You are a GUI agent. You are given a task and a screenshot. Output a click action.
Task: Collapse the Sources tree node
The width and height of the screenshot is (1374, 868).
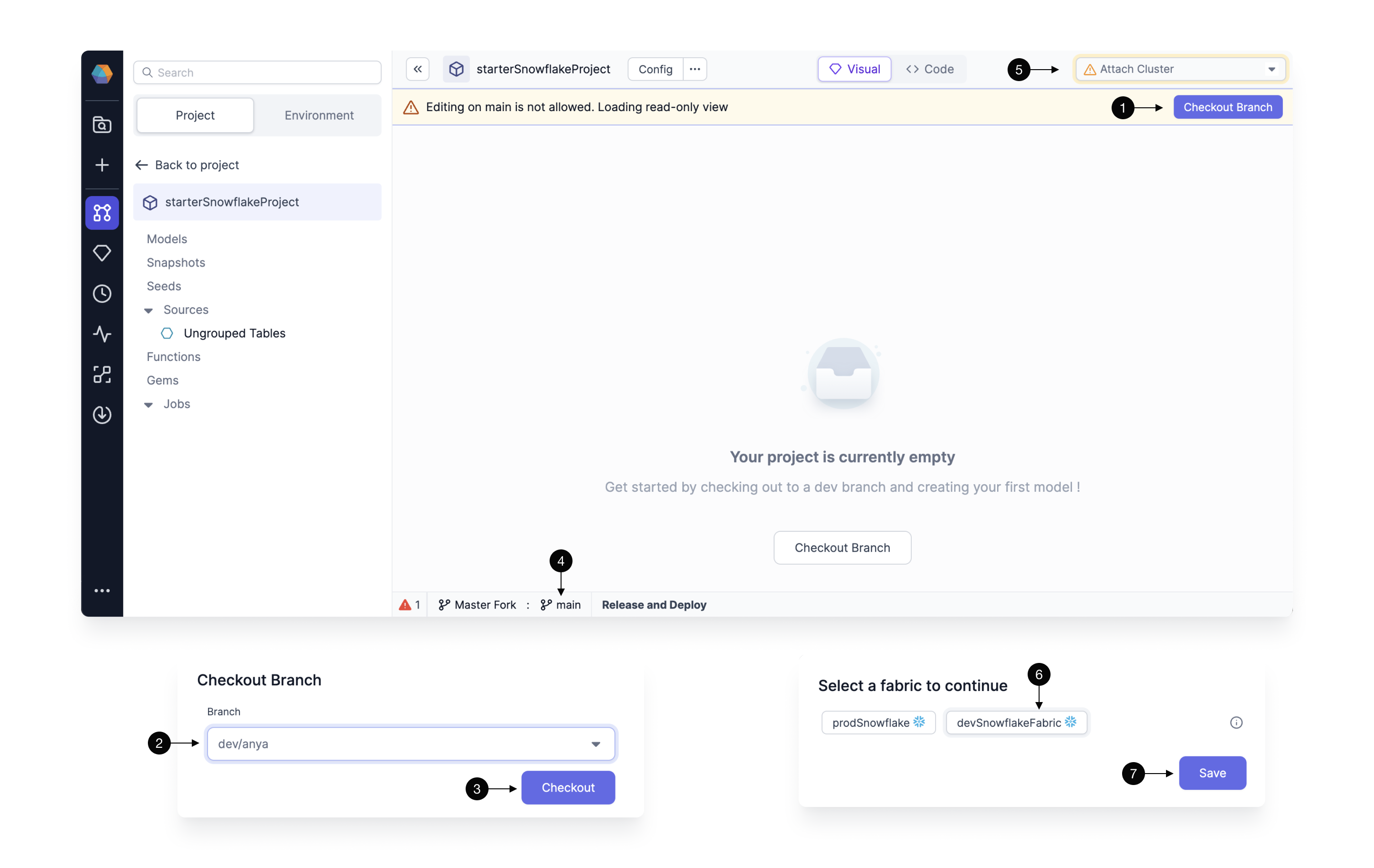pos(148,310)
